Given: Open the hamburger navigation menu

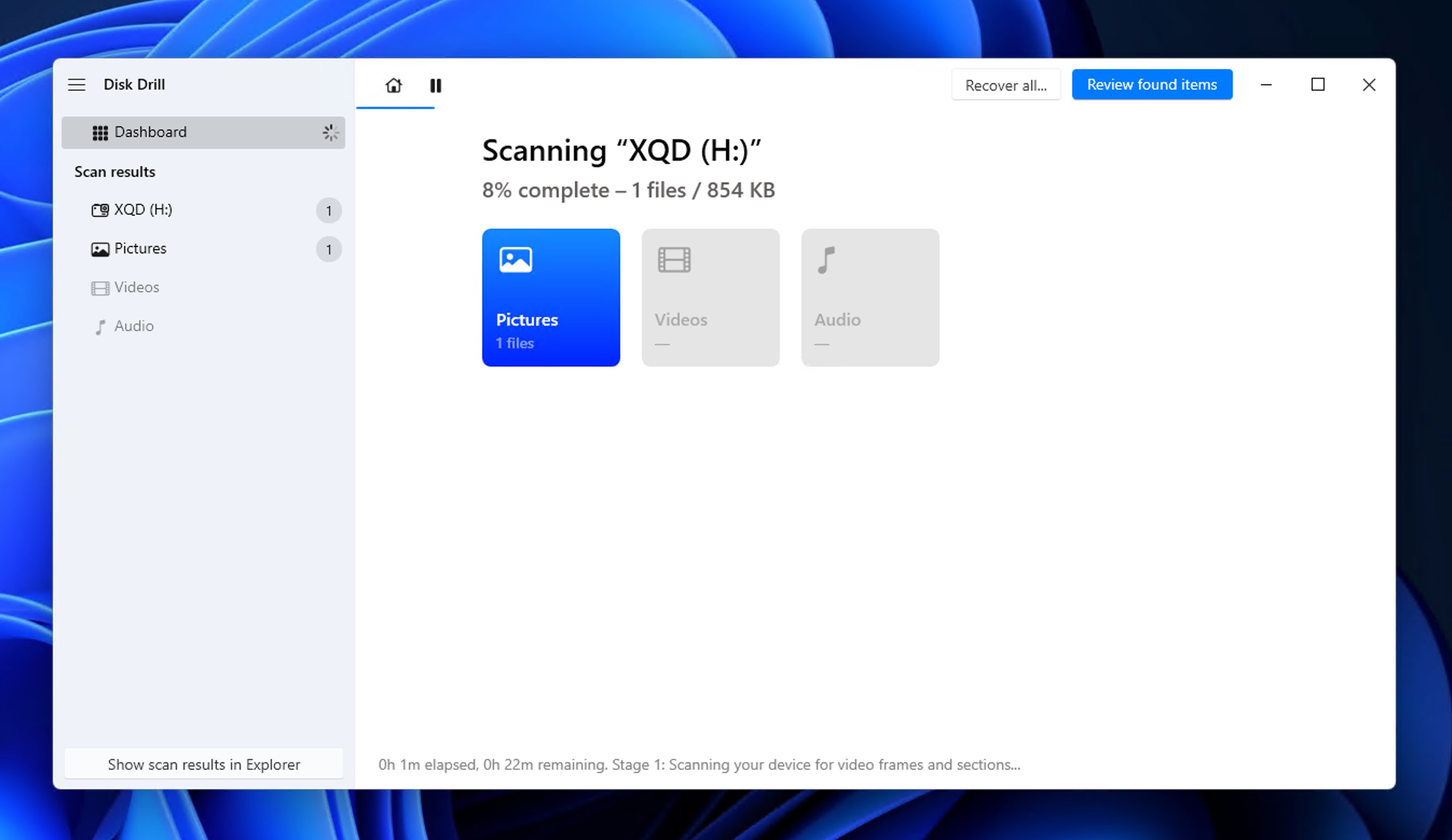Looking at the screenshot, I should click(77, 84).
